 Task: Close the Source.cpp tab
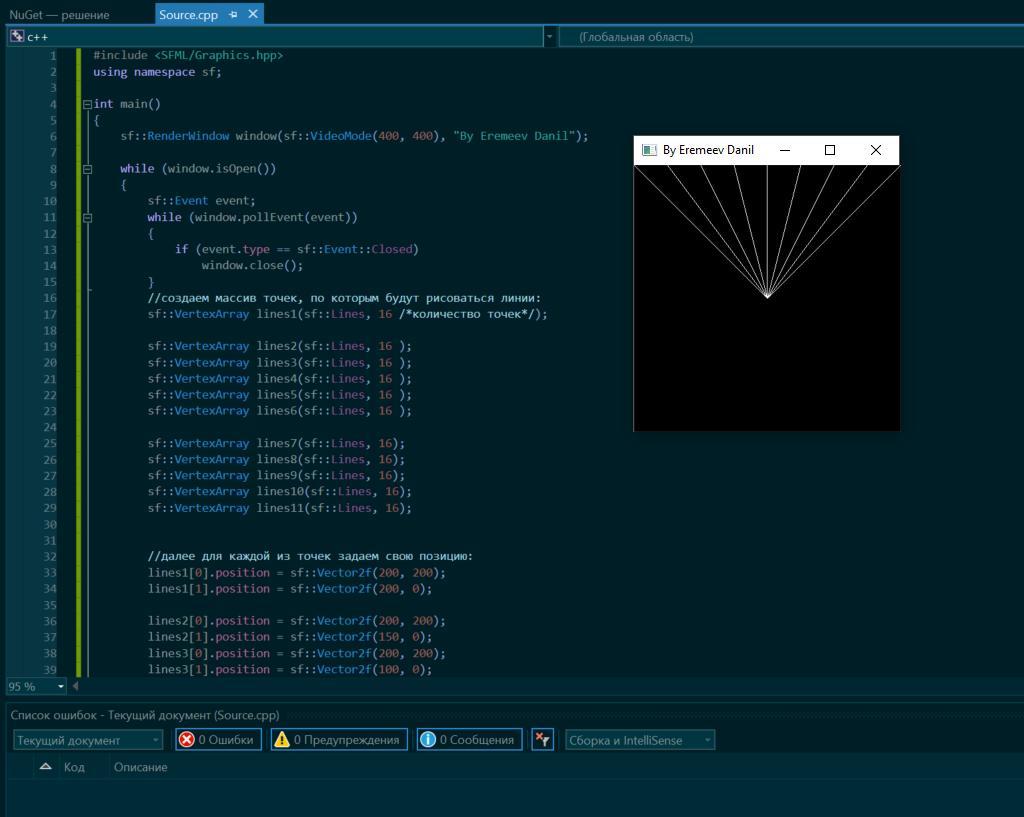(x=253, y=14)
